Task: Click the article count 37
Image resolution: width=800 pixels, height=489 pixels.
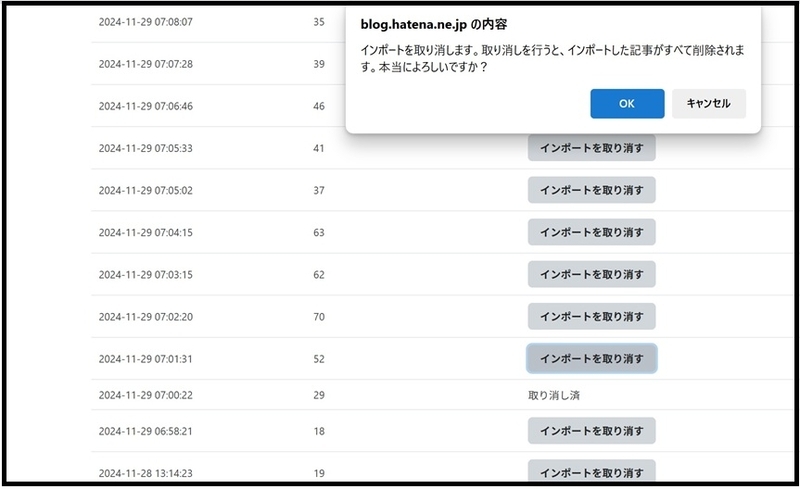Action: pos(319,190)
